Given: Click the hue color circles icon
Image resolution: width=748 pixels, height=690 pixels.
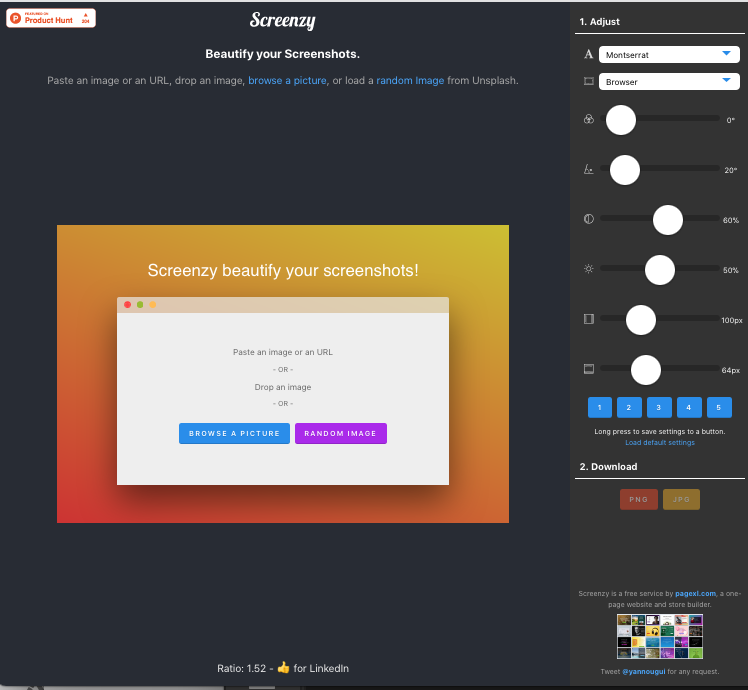Looking at the screenshot, I should pyautogui.click(x=589, y=119).
